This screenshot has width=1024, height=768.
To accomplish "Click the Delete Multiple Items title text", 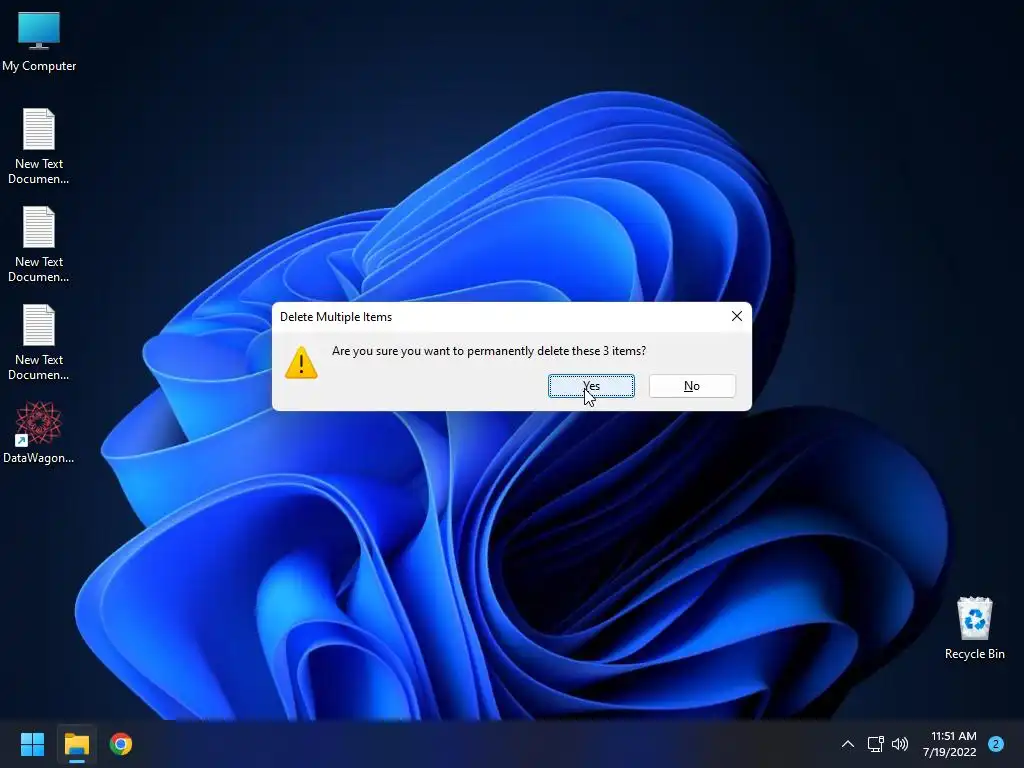I will point(336,317).
